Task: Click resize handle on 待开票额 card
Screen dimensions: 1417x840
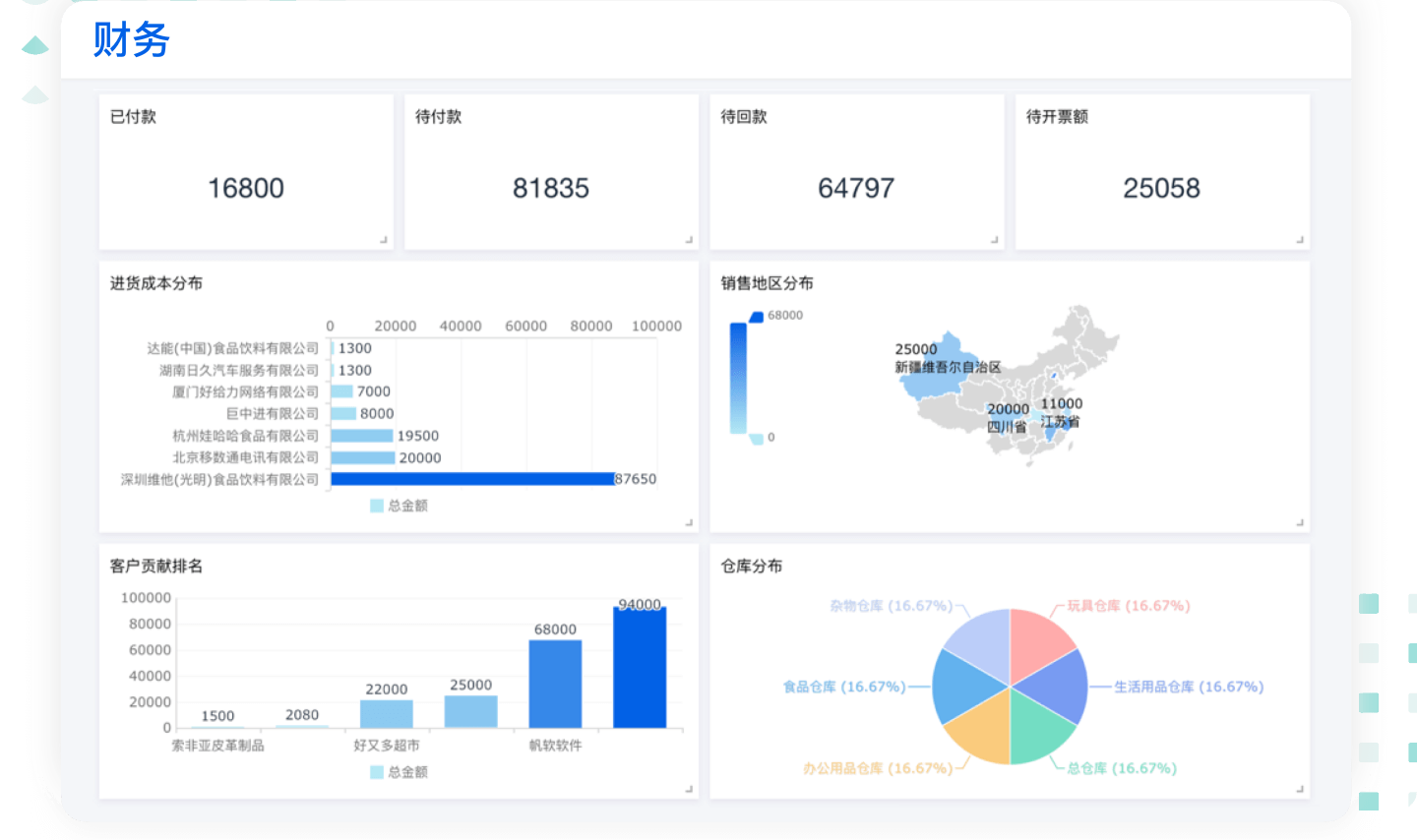Action: coord(1300,240)
